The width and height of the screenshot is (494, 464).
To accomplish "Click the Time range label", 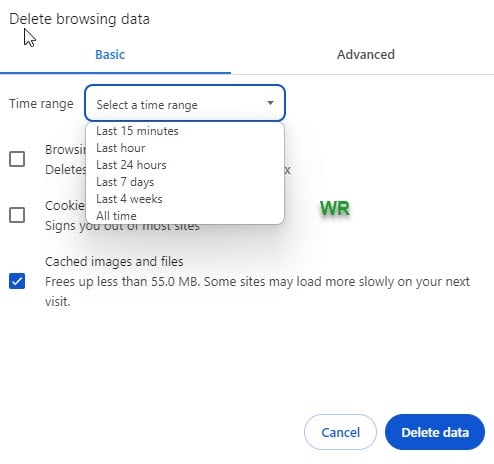I will point(41,104).
